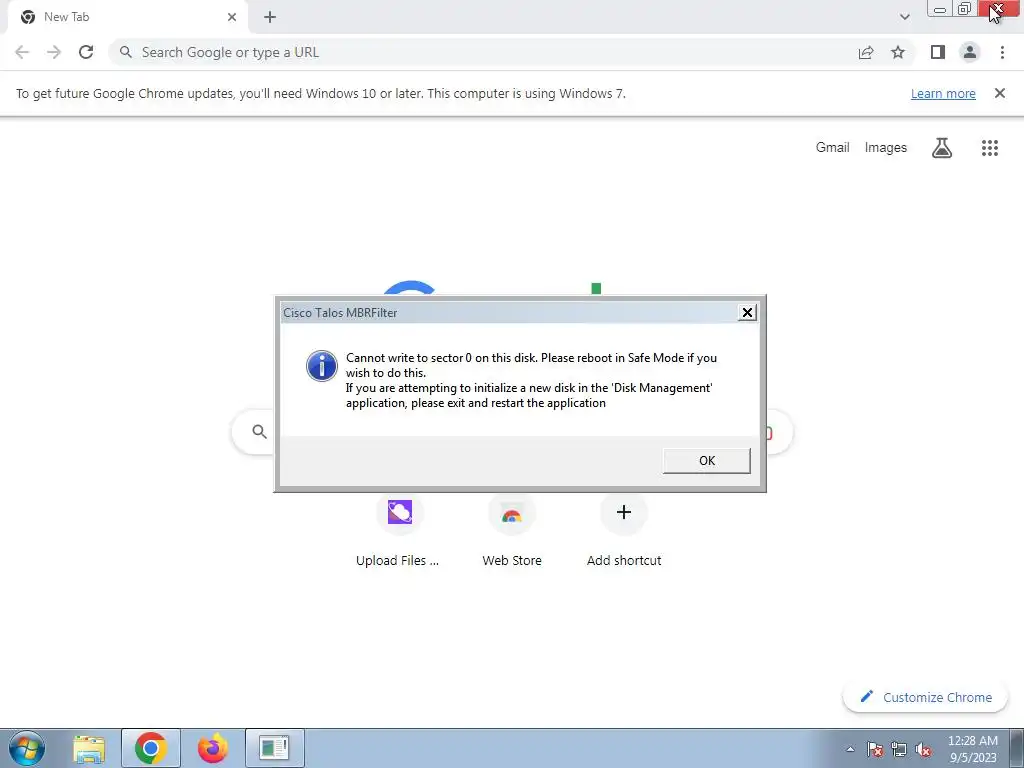The image size is (1024, 768).
Task: Expand the tab search chevron
Action: 904,18
